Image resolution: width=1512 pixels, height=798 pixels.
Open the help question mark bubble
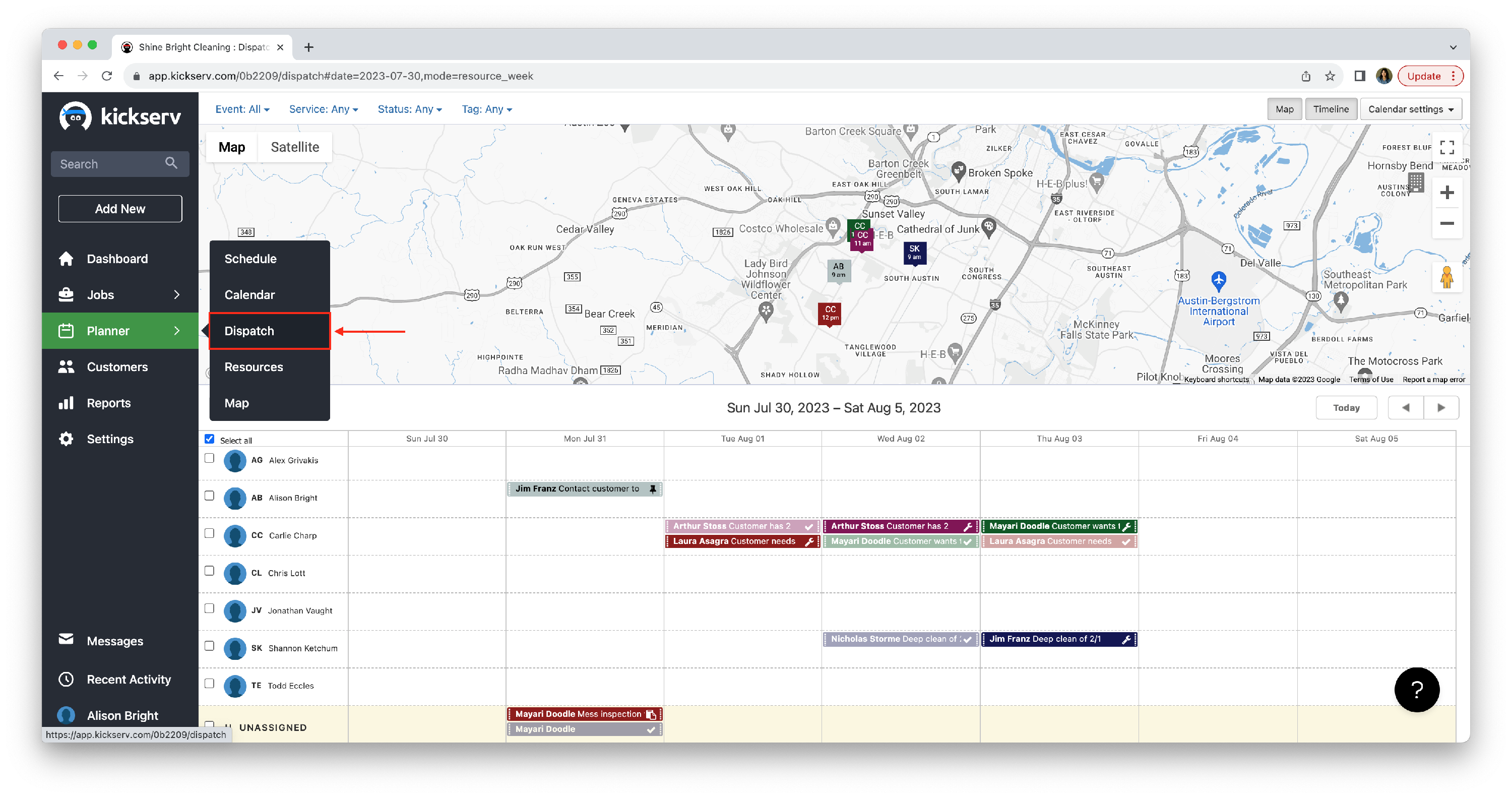(x=1416, y=690)
